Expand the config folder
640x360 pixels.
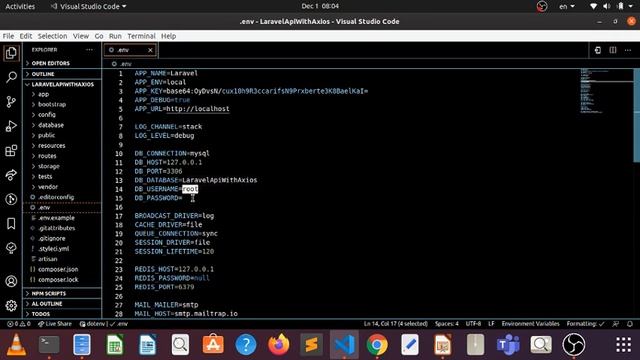(x=62, y=115)
